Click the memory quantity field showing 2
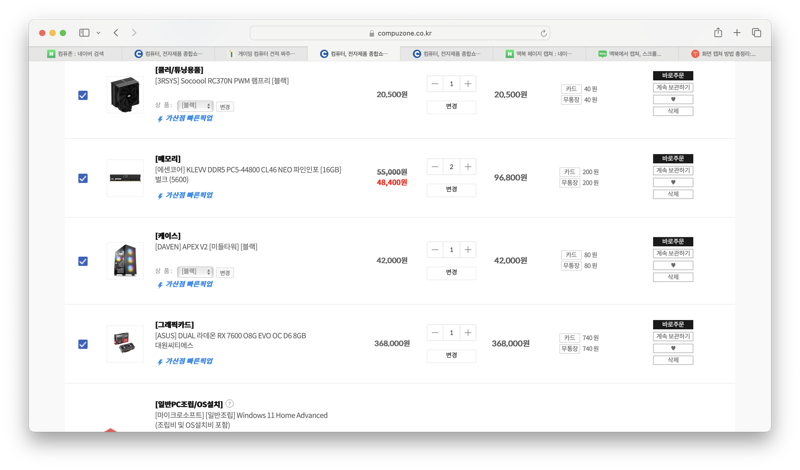 click(452, 166)
